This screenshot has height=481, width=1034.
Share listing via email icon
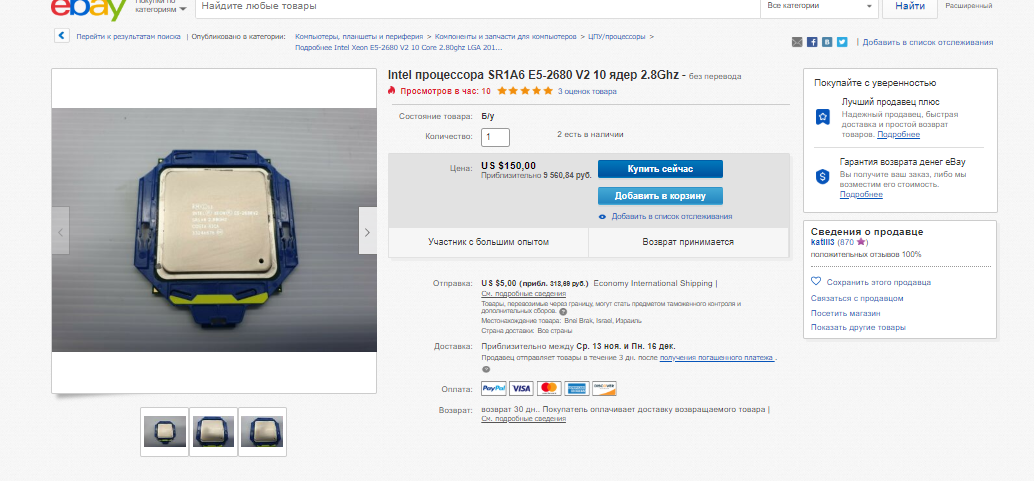click(797, 42)
